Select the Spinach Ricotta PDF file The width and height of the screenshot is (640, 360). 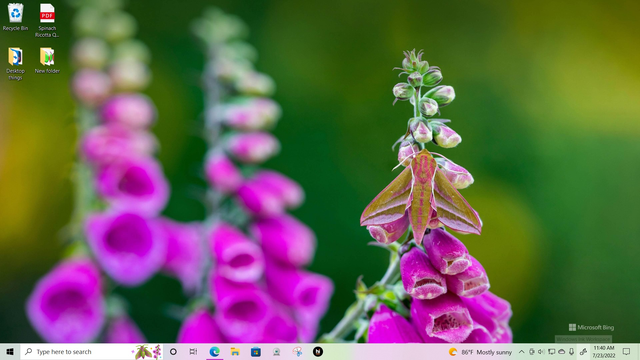pyautogui.click(x=47, y=20)
